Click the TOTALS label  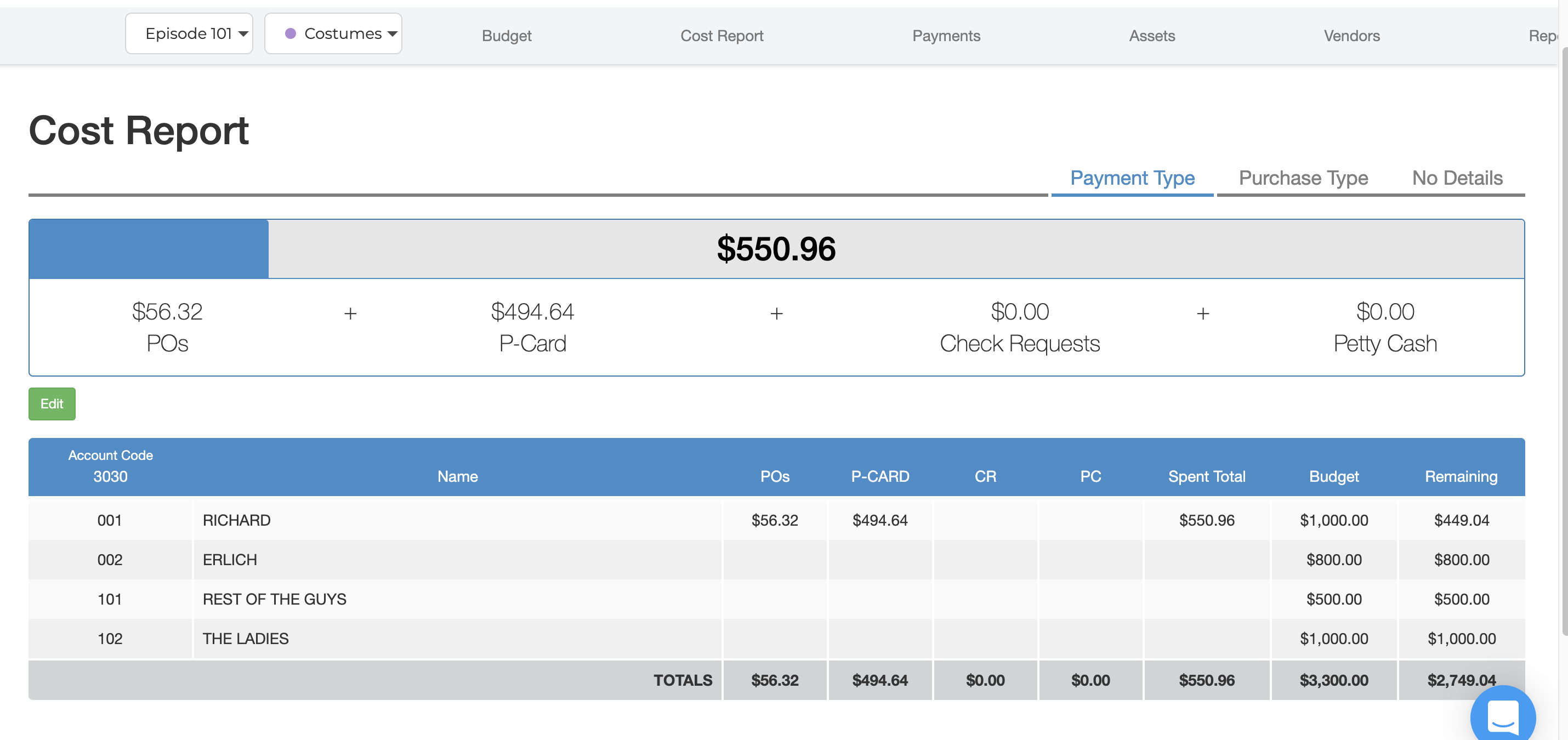click(x=683, y=680)
